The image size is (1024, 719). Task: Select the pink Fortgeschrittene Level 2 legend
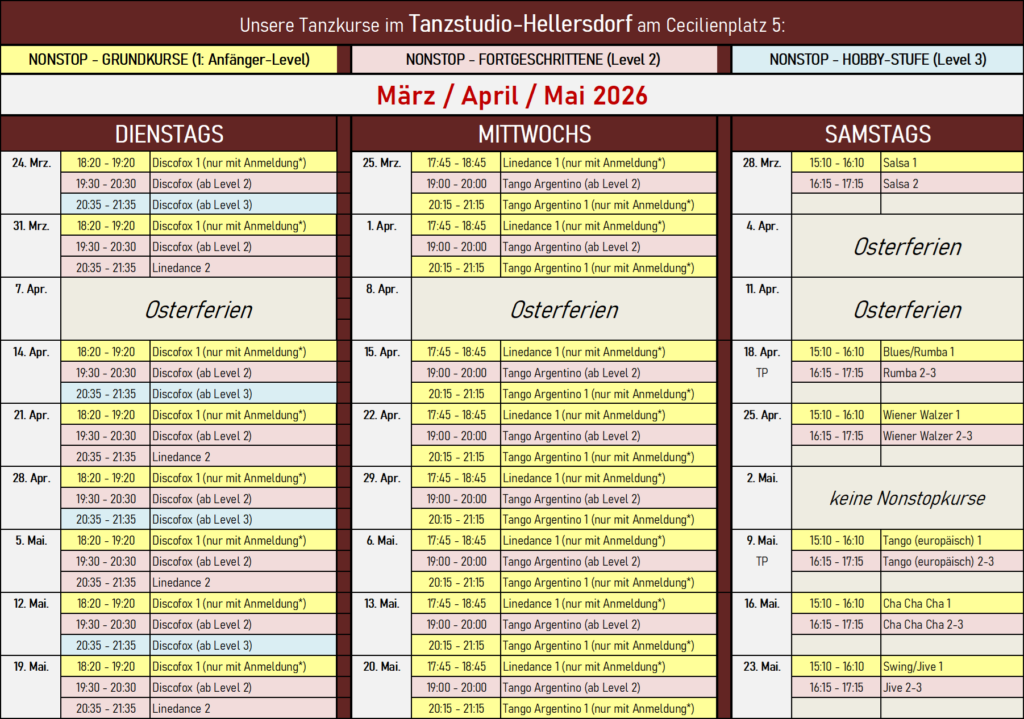point(534,60)
